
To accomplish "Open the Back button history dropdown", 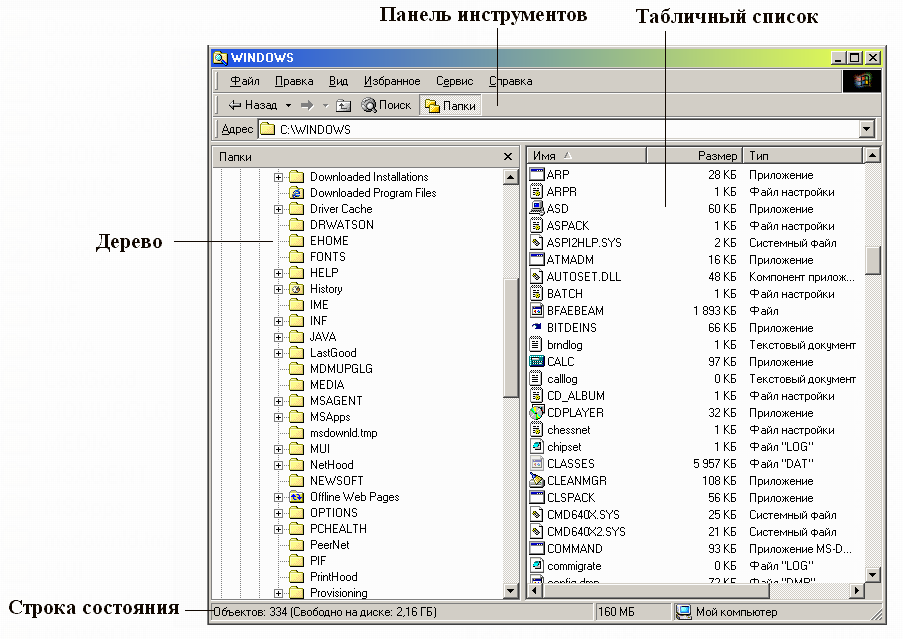I will (x=289, y=105).
